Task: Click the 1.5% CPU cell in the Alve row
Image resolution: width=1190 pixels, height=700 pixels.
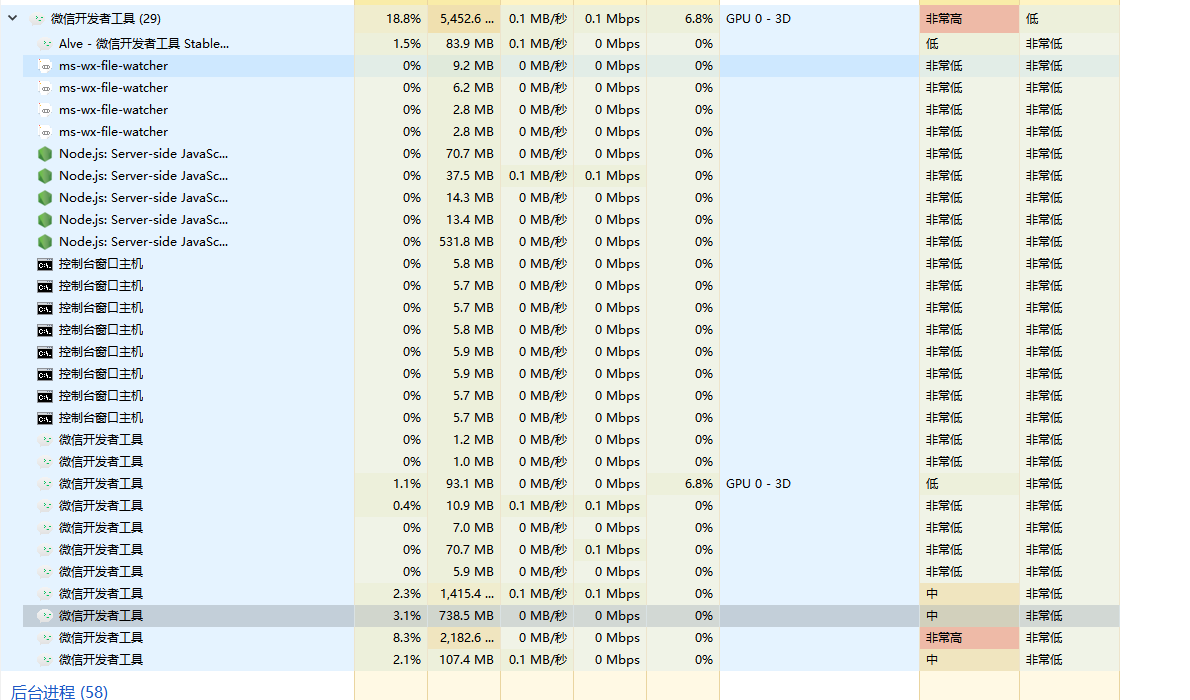Action: [x=391, y=44]
